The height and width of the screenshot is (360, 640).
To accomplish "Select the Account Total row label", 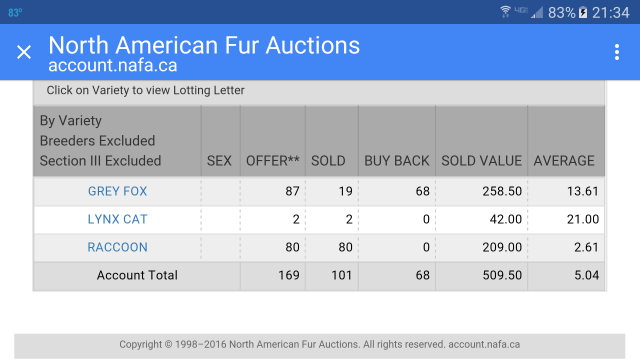I will [137, 275].
